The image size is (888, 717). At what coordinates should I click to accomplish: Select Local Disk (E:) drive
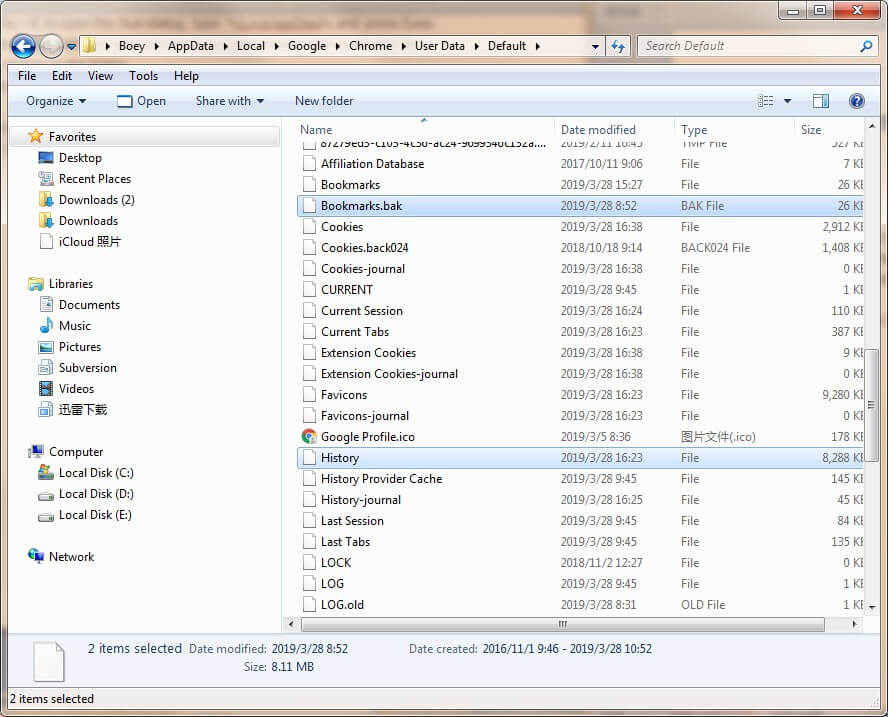(95, 515)
